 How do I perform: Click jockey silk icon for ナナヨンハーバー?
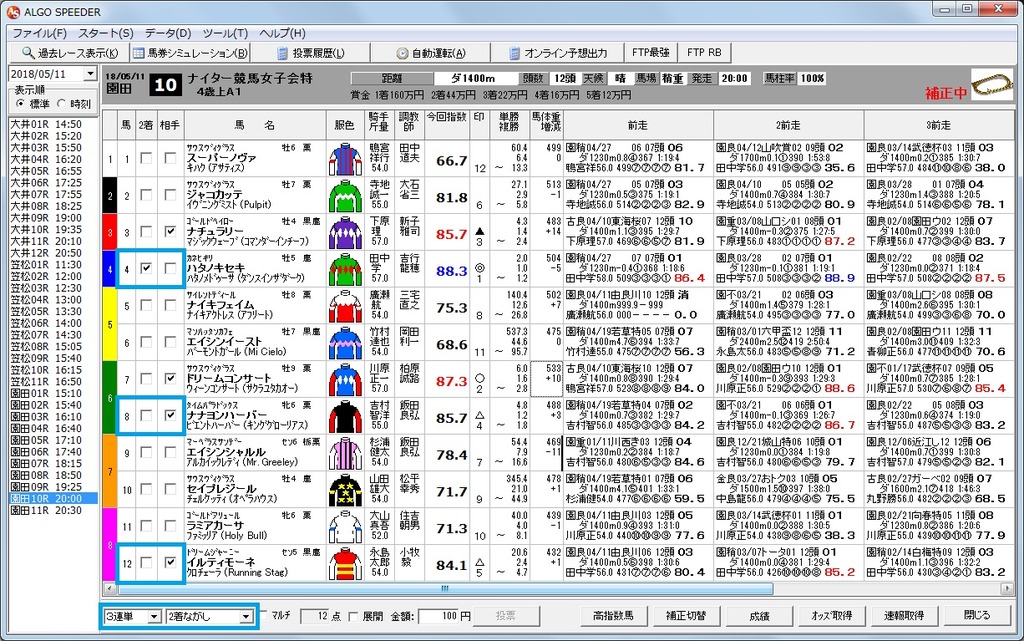[x=345, y=417]
